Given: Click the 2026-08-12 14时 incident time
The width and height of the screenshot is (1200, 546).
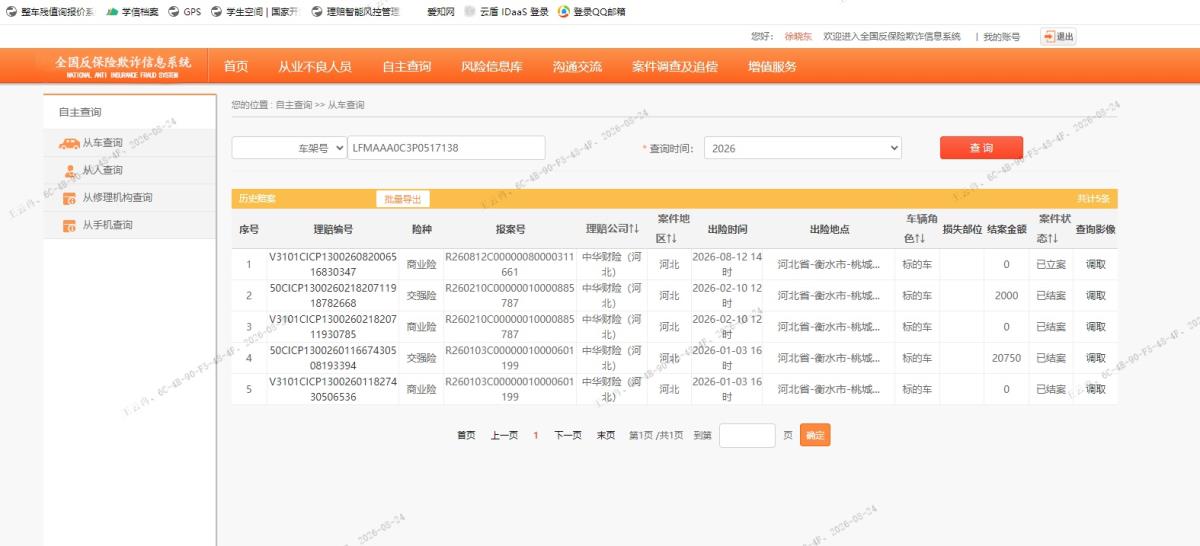Looking at the screenshot, I should (727, 265).
